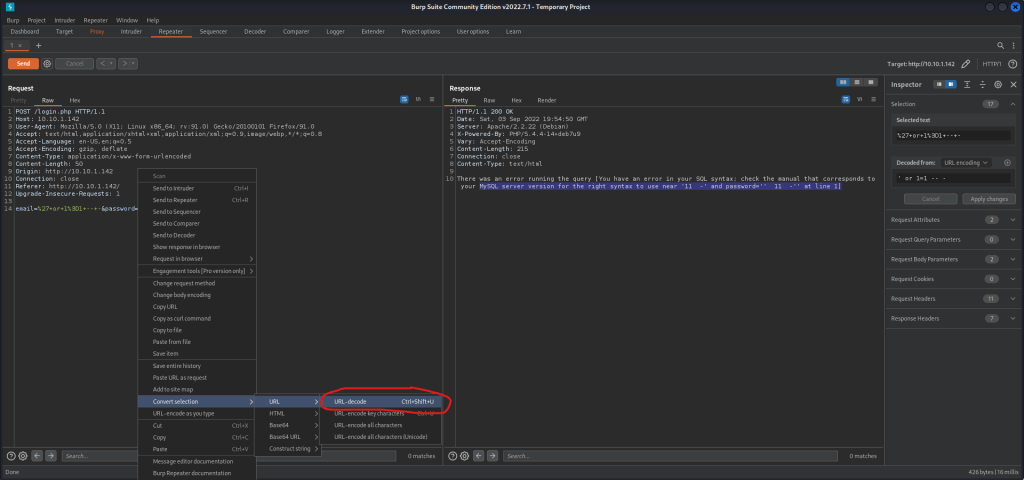The image size is (1024, 480).
Task: Click the orange Send button
Action: (x=23, y=63)
